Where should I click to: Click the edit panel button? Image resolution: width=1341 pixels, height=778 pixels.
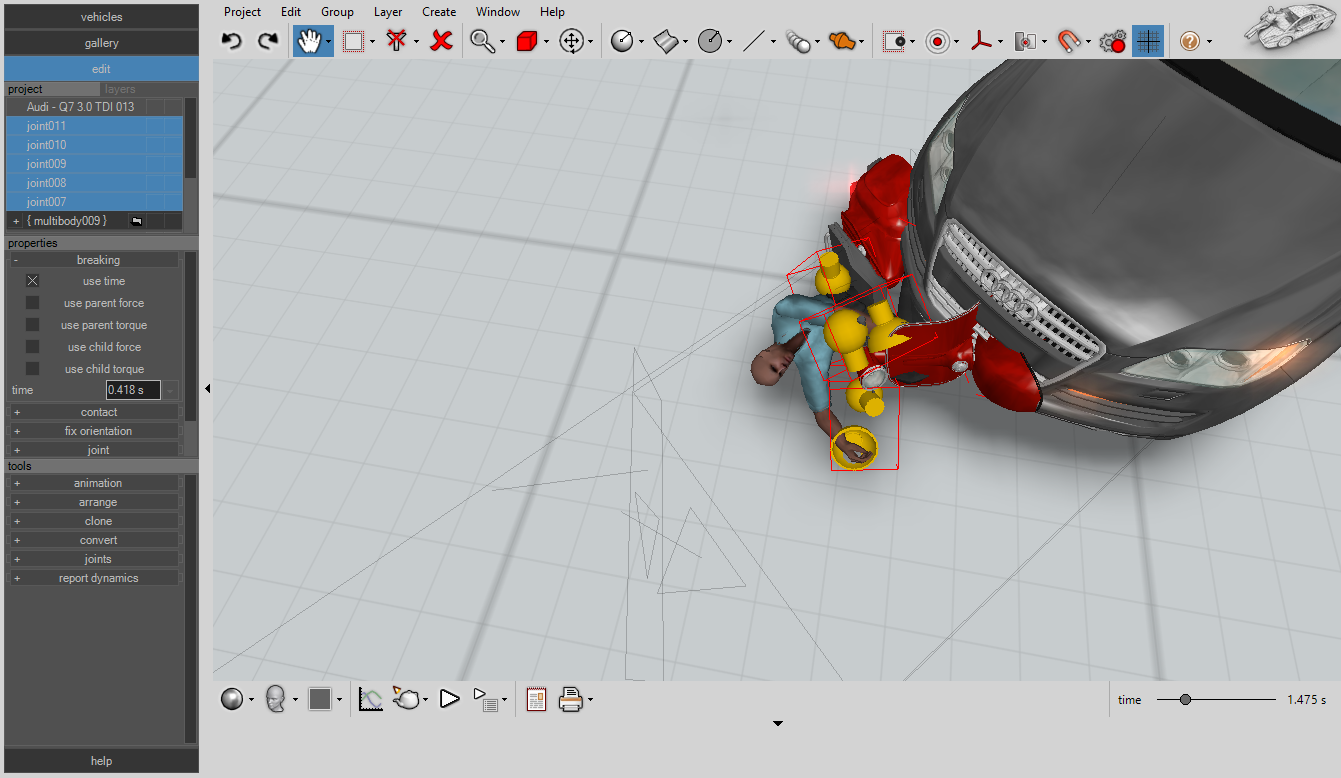point(101,69)
